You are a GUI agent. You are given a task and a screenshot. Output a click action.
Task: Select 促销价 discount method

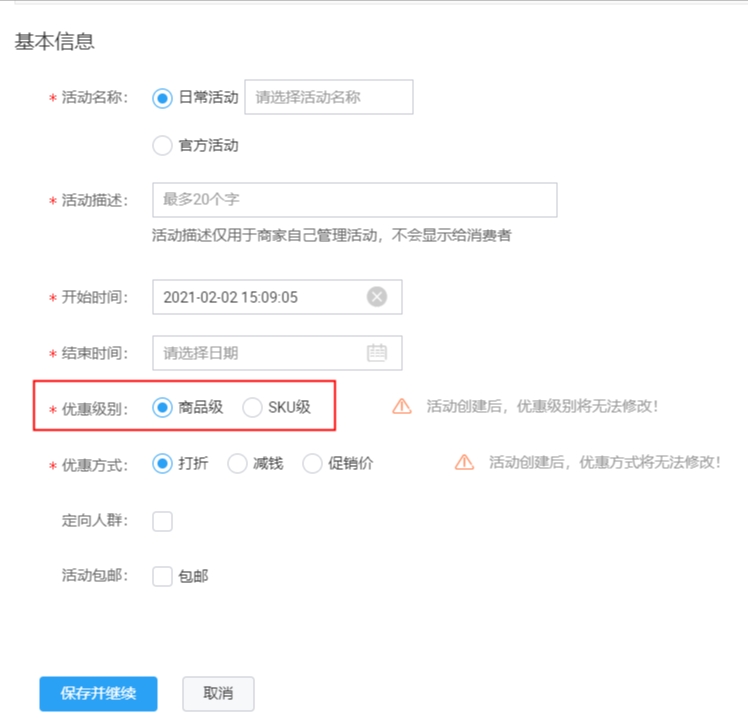[312, 464]
